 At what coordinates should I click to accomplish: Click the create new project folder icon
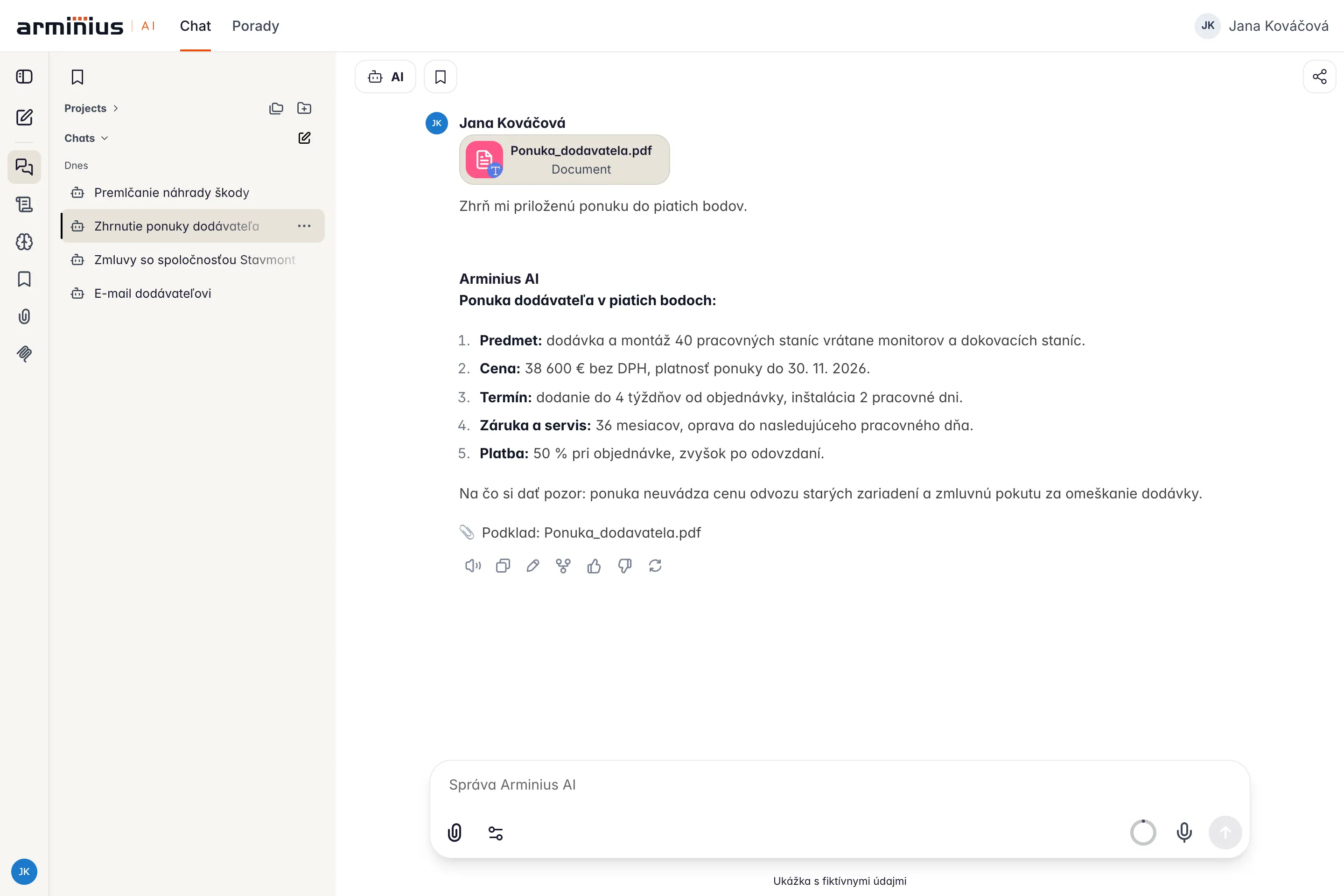304,108
